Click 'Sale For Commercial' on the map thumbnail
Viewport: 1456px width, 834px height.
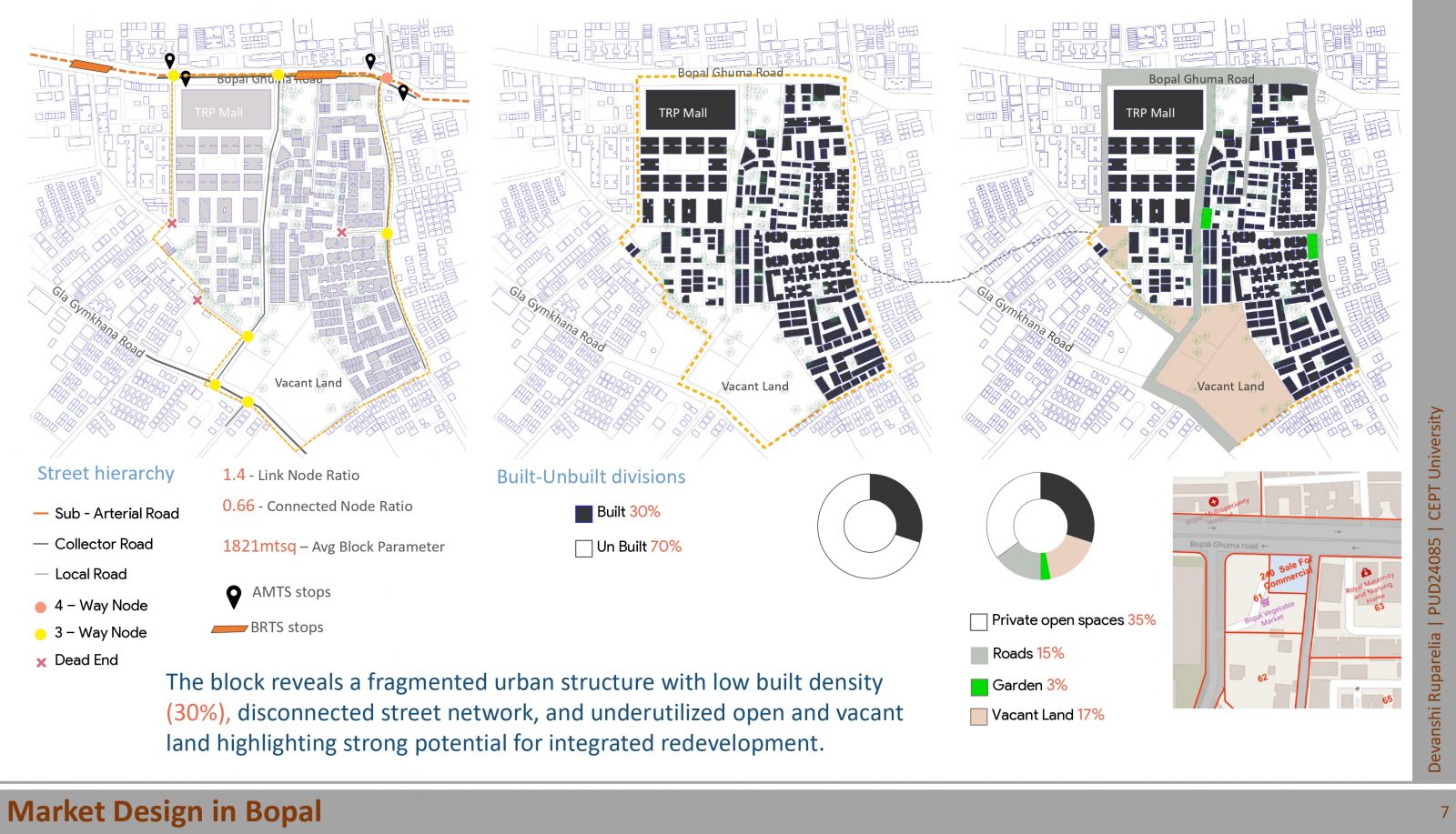click(x=1287, y=572)
